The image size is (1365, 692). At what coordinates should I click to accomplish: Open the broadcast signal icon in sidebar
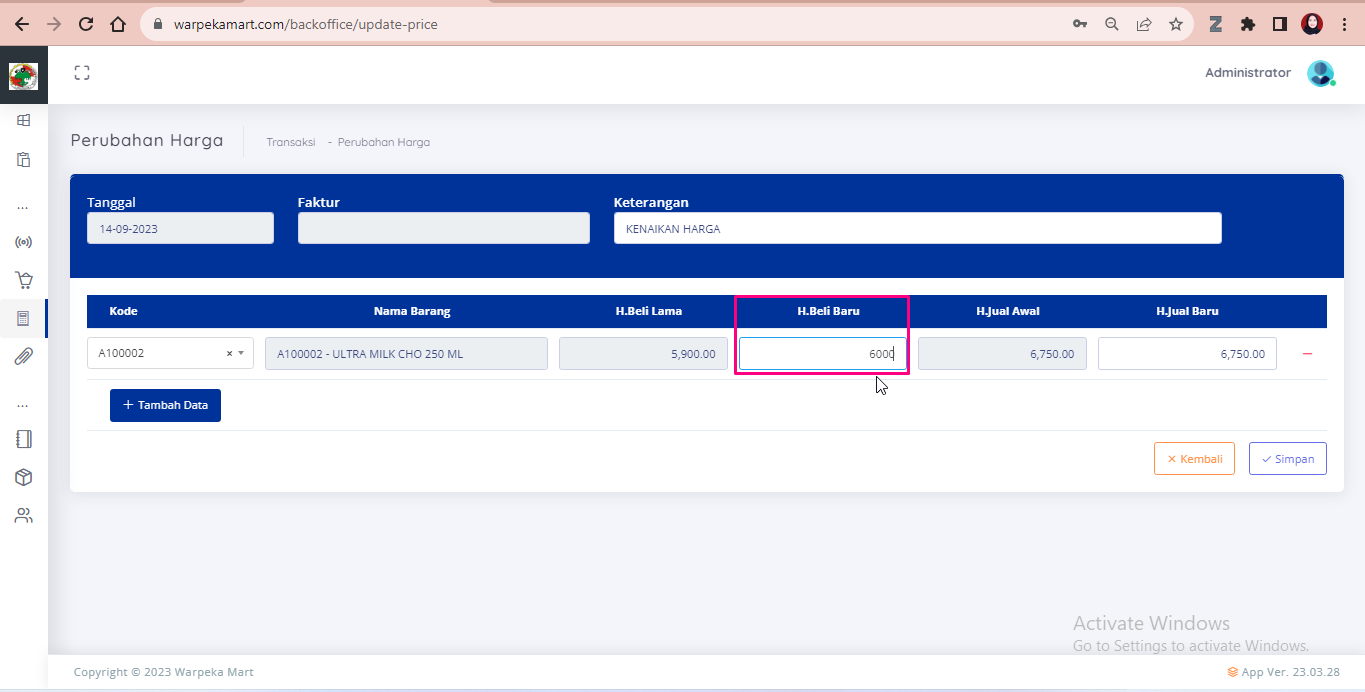23,242
